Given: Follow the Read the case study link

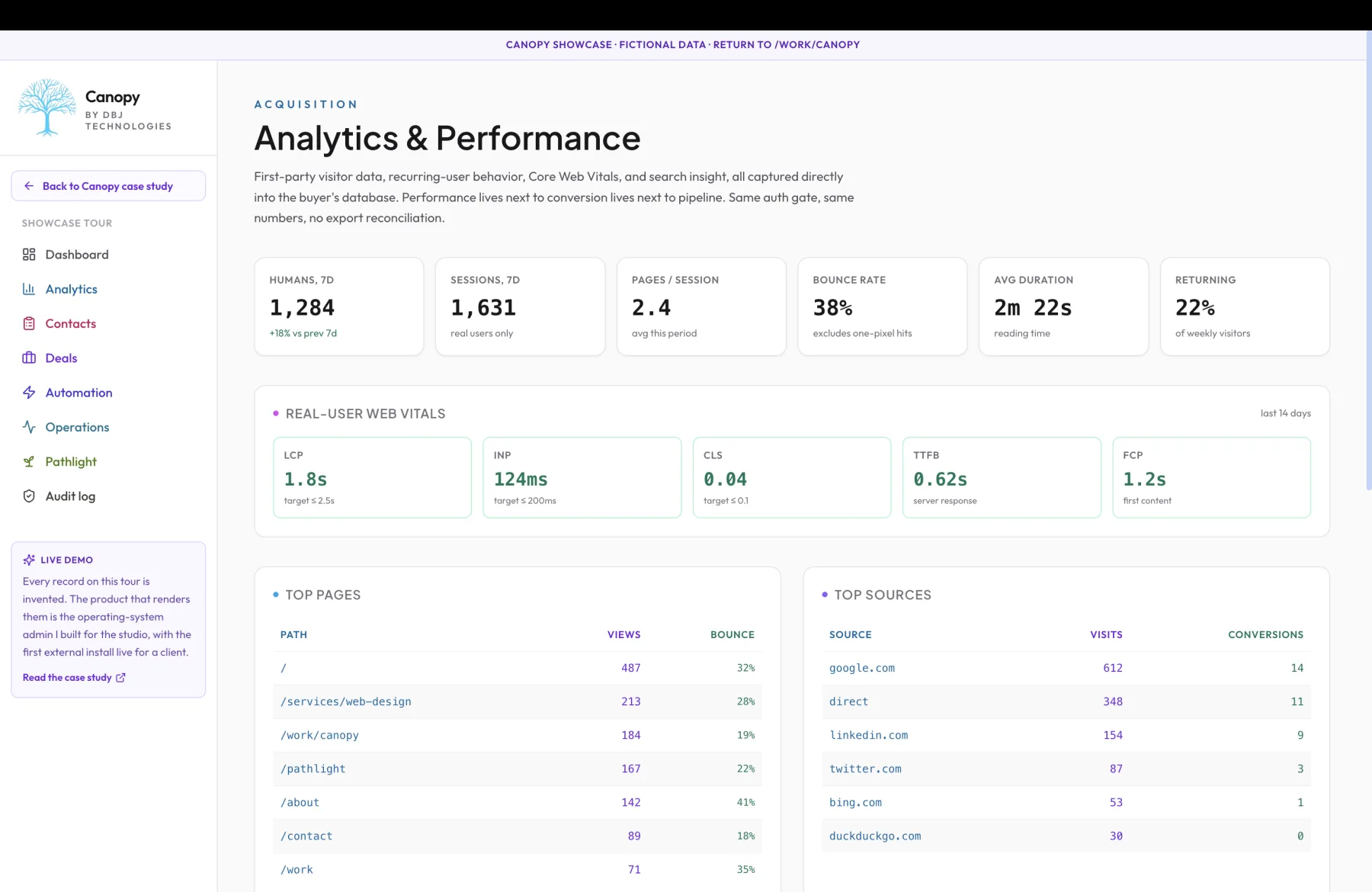Looking at the screenshot, I should pos(74,678).
